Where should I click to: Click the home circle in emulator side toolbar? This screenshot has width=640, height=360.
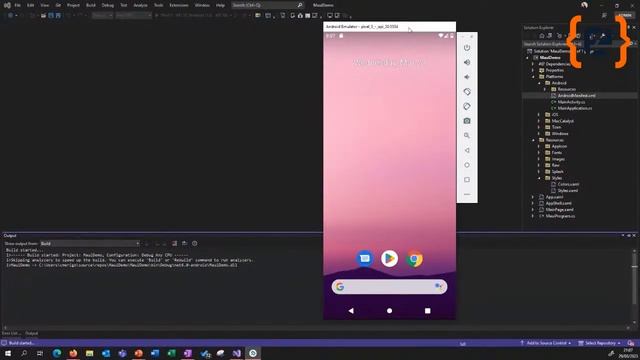pyautogui.click(x=467, y=165)
